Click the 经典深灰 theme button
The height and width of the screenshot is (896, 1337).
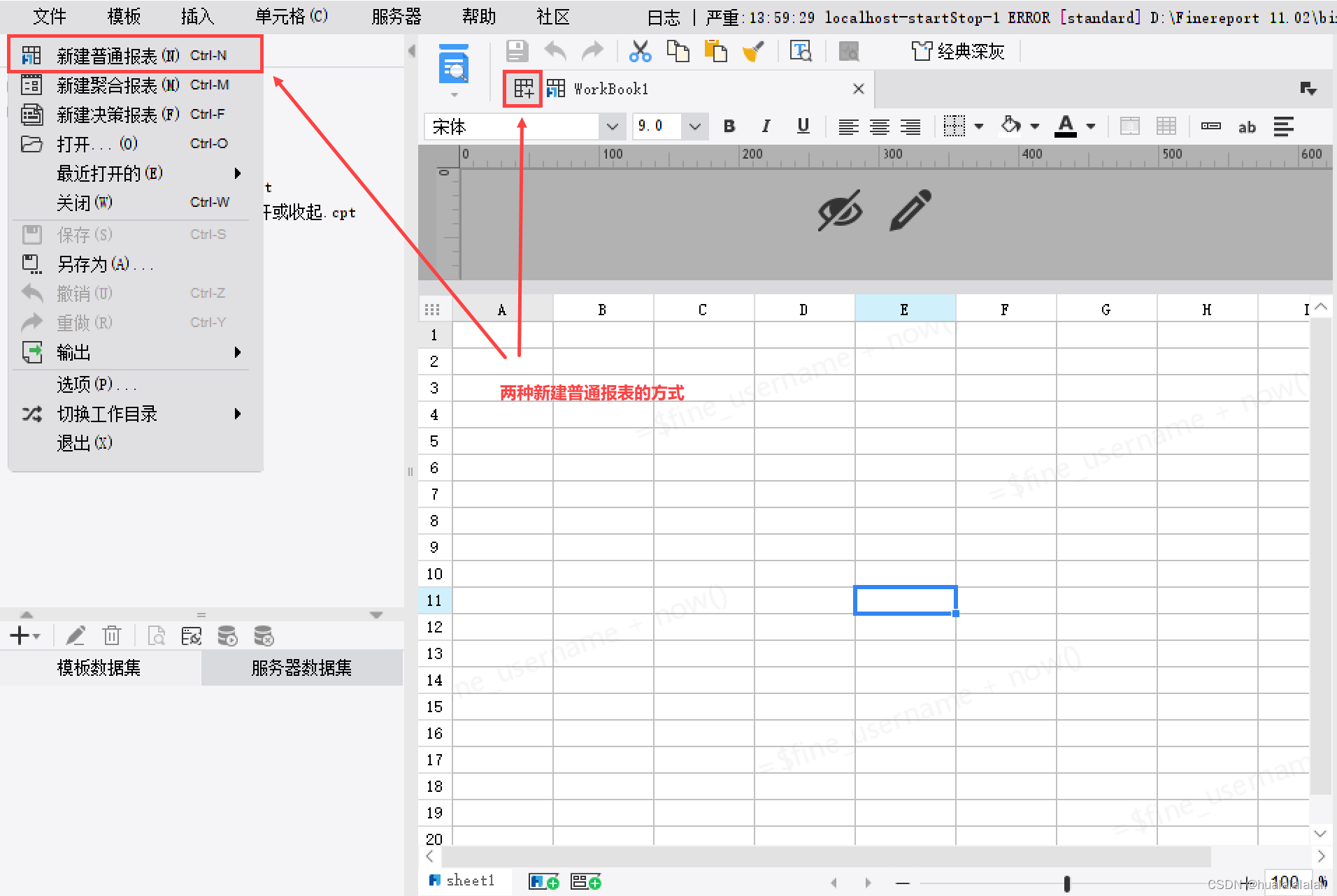[958, 51]
